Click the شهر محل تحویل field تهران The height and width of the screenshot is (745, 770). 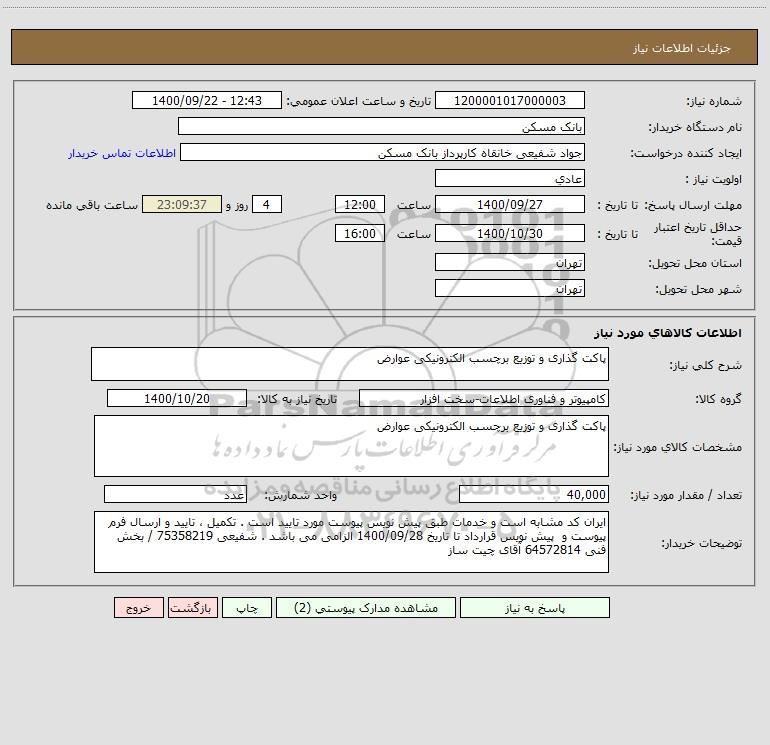pyautogui.click(x=510, y=288)
